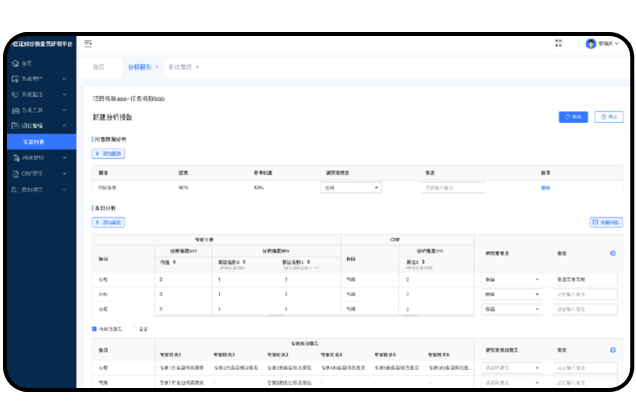Open the researcher opinion dropdown in questionnaire table
The width and height of the screenshot is (636, 420).
[x=351, y=188]
